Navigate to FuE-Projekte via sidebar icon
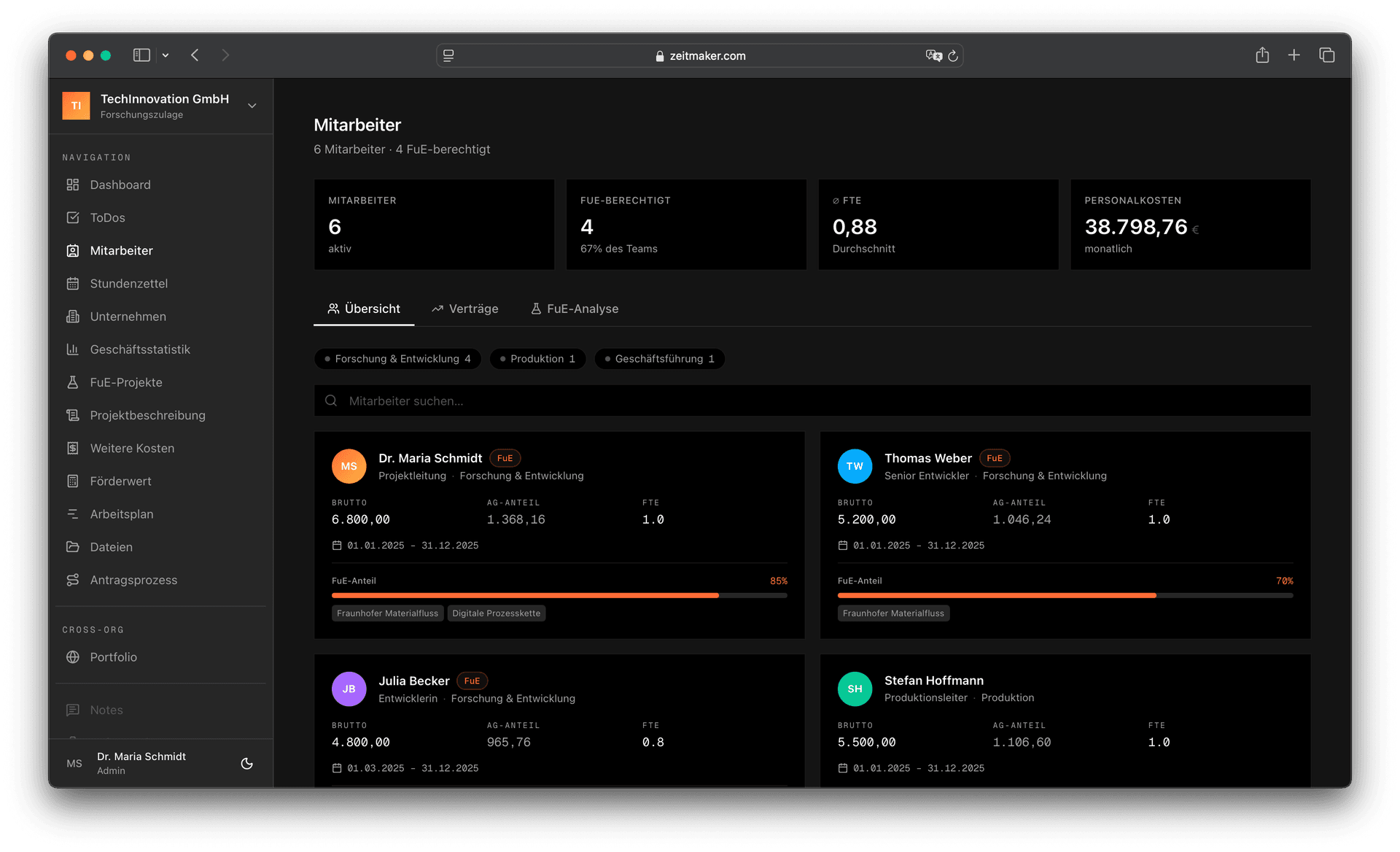 point(73,382)
